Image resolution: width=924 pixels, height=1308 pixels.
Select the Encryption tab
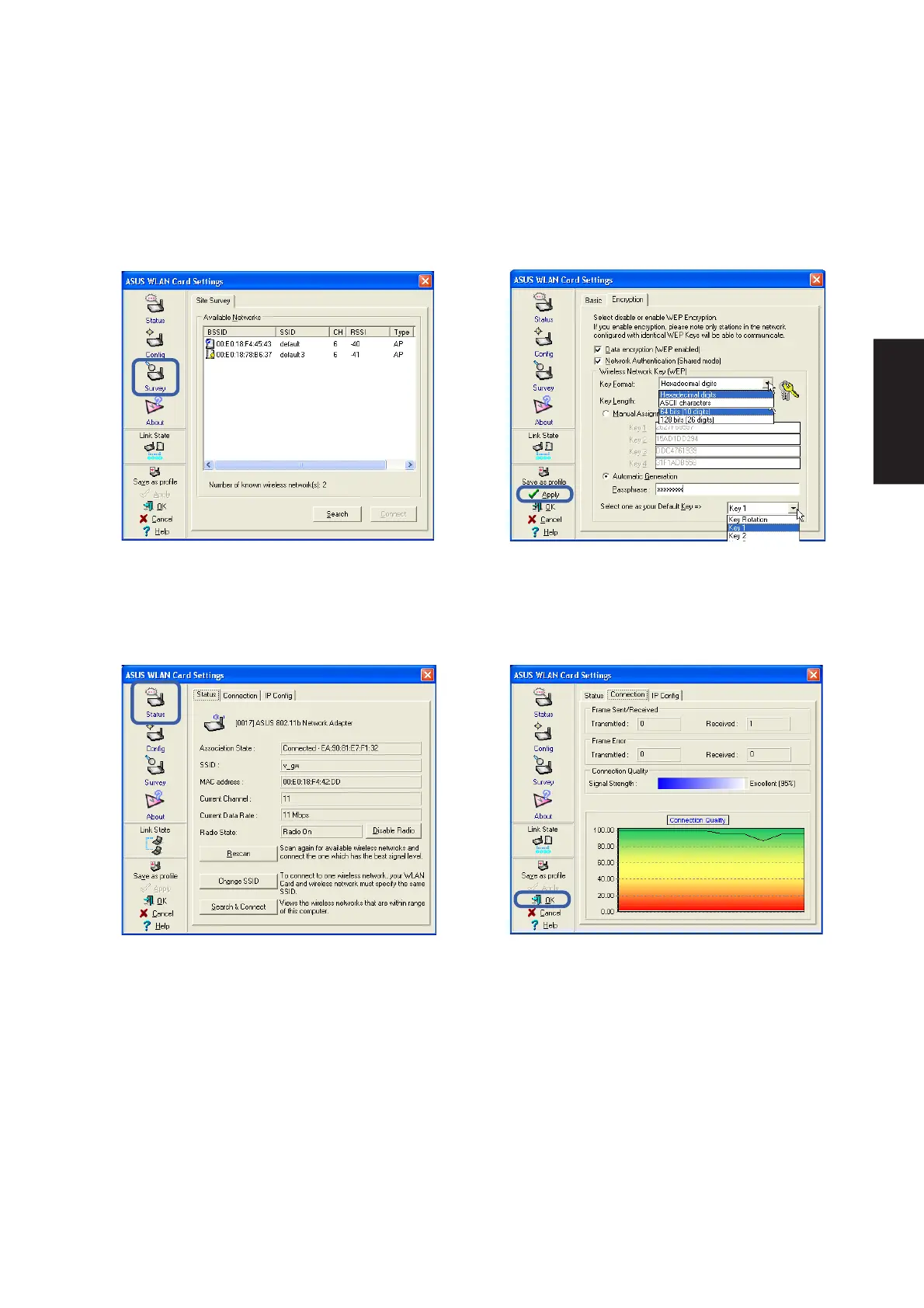point(627,299)
